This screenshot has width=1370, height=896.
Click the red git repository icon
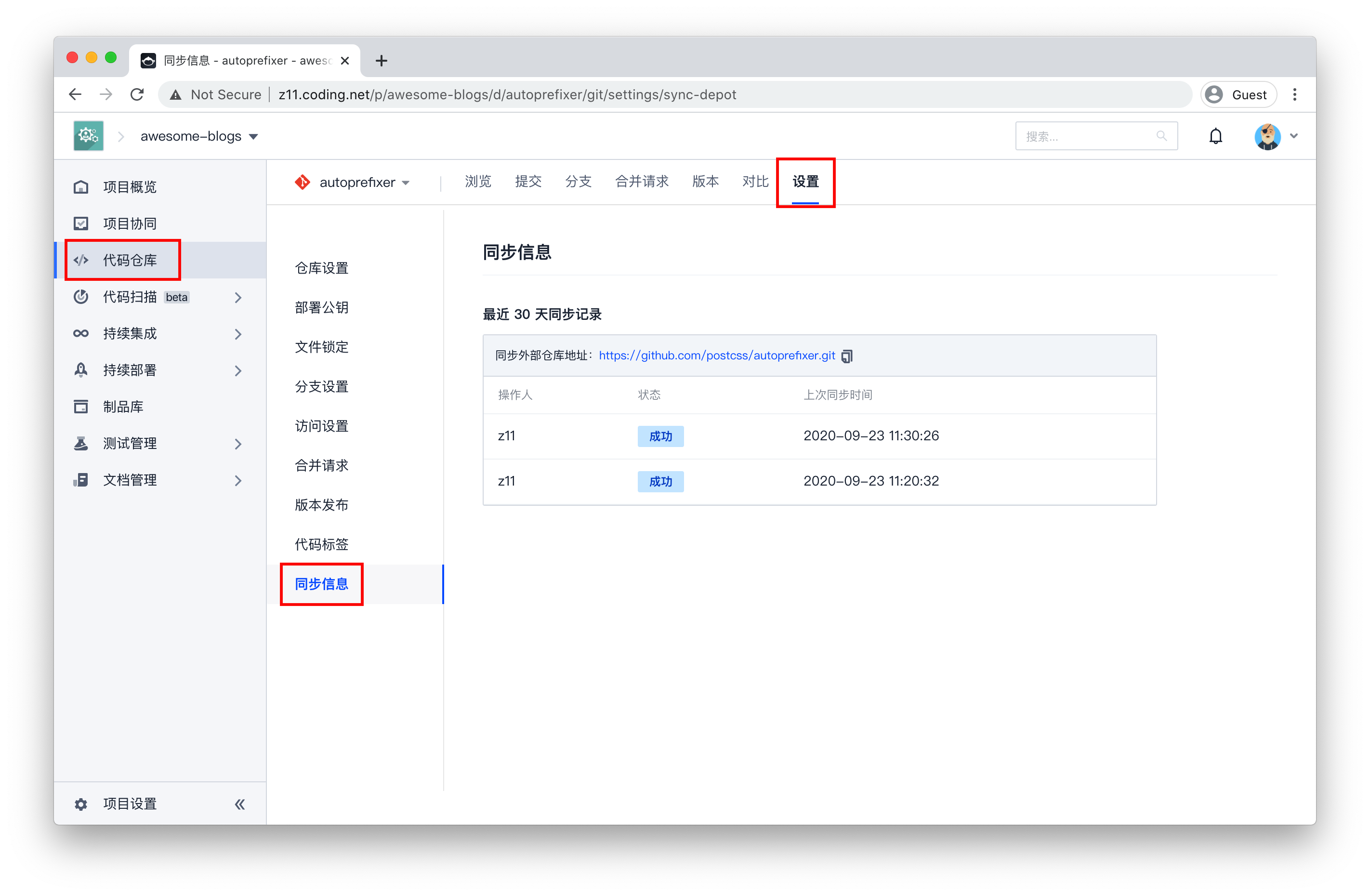(x=302, y=183)
